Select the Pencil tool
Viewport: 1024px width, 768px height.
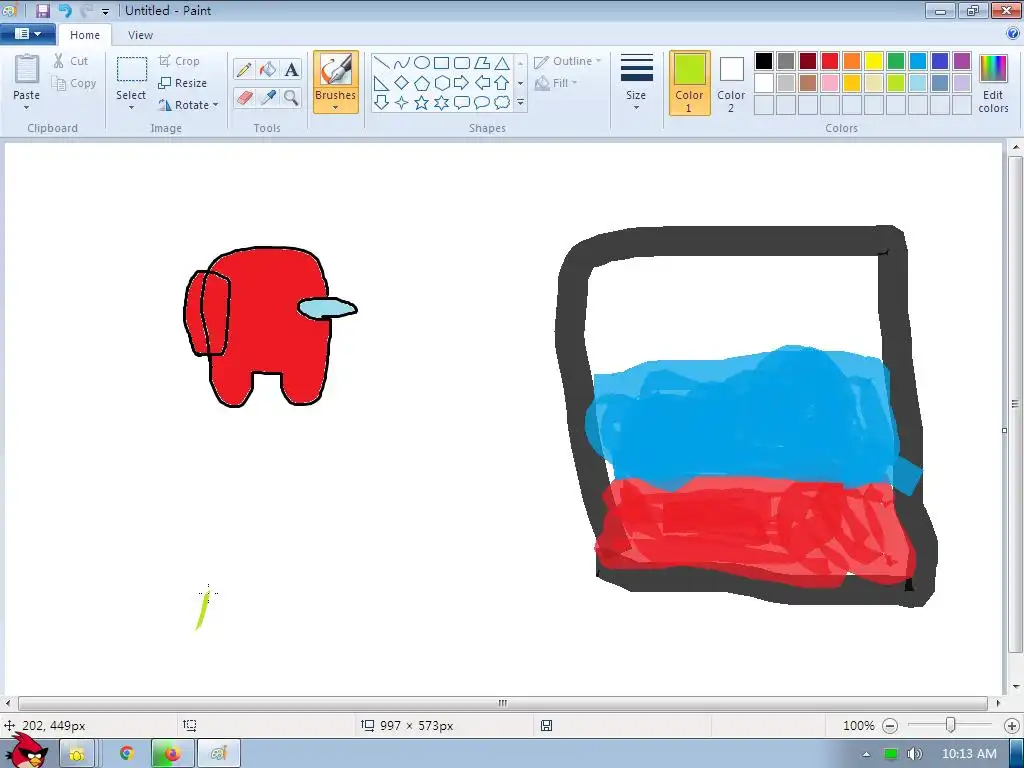(244, 69)
